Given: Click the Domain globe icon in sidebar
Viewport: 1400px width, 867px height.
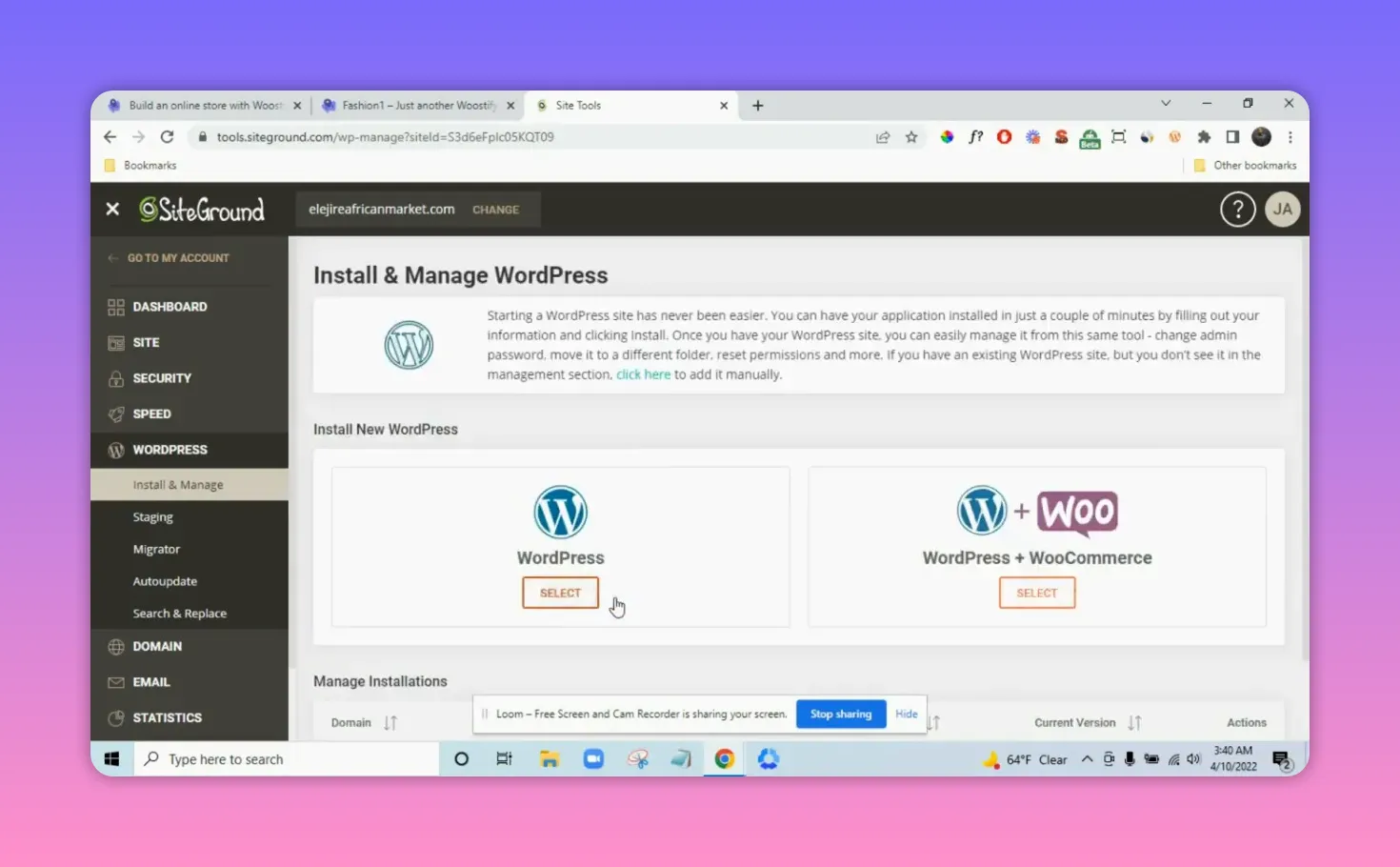Looking at the screenshot, I should coord(115,646).
